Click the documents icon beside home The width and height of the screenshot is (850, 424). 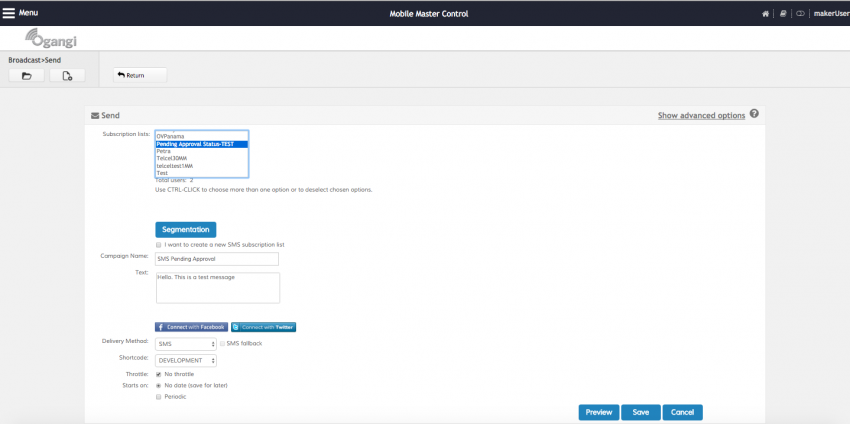783,14
